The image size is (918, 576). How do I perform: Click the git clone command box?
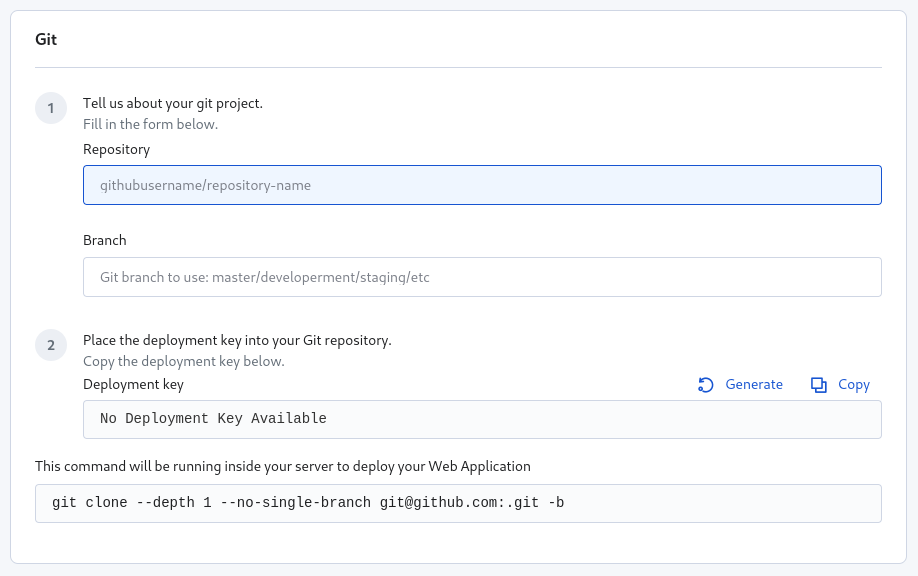pyautogui.click(x=458, y=503)
